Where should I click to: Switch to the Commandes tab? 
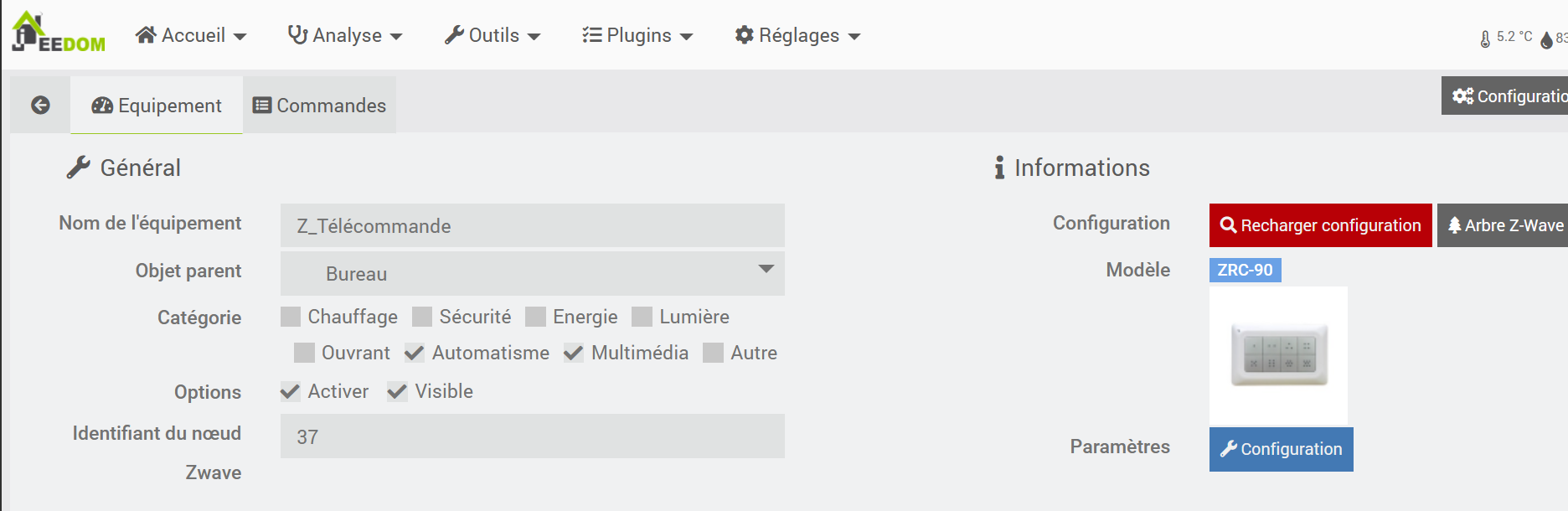[319, 106]
